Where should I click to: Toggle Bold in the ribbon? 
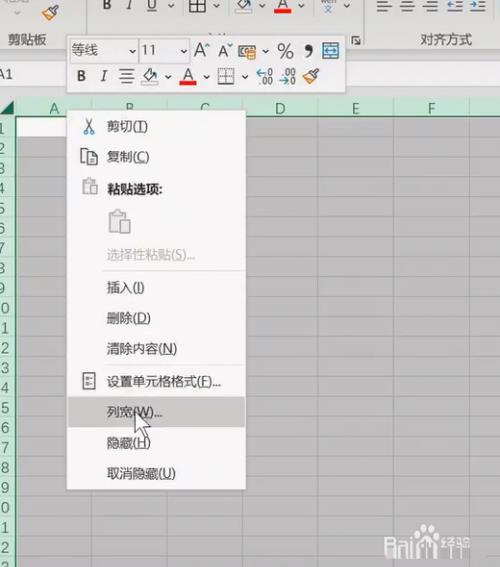107,5
